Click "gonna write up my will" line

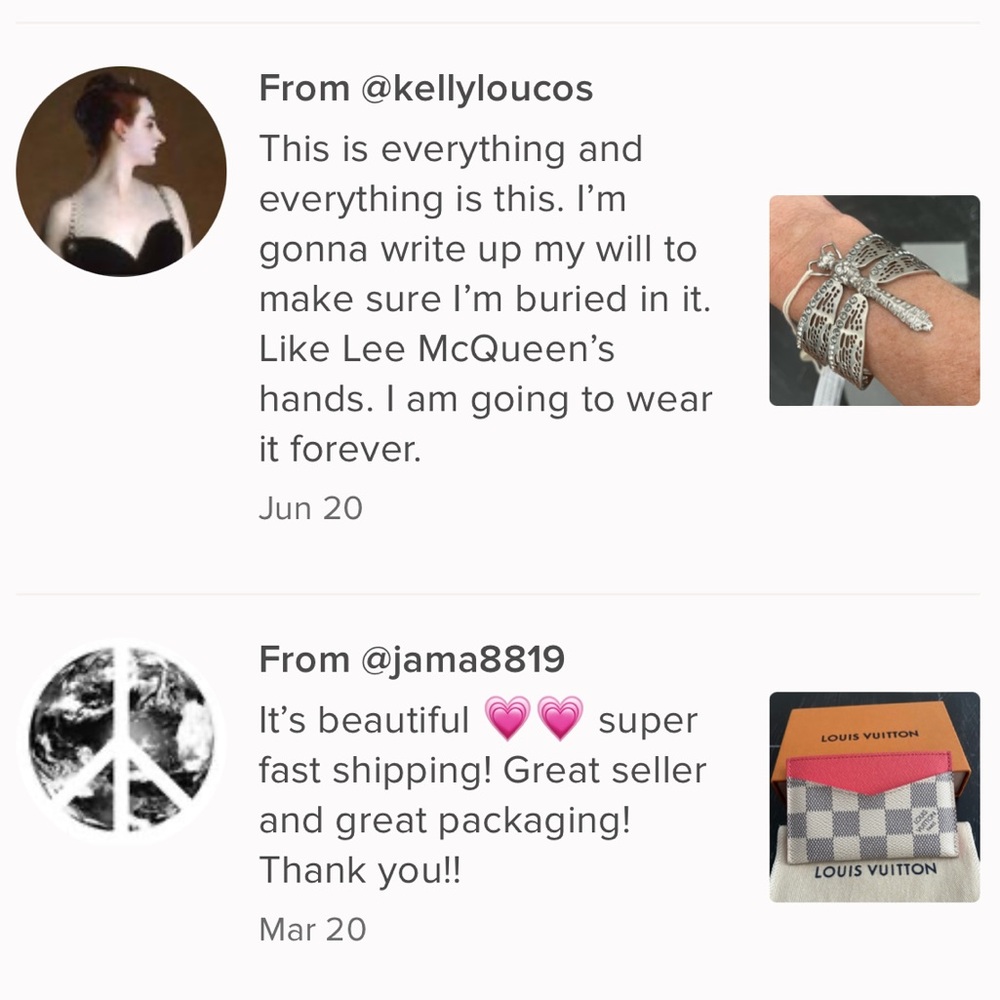click(477, 250)
